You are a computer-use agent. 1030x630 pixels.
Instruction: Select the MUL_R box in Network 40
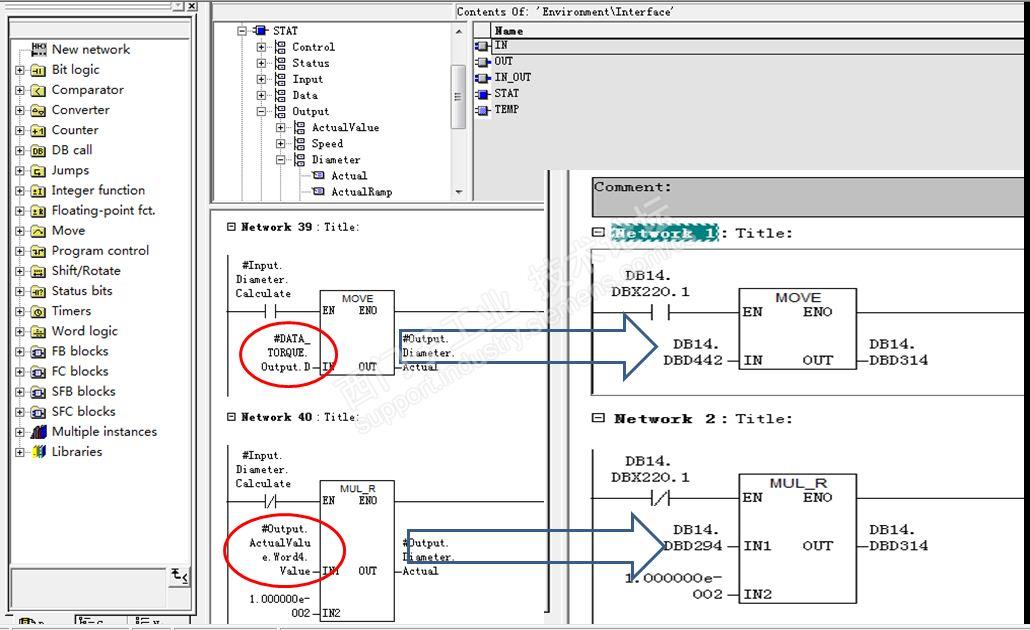(x=357, y=551)
